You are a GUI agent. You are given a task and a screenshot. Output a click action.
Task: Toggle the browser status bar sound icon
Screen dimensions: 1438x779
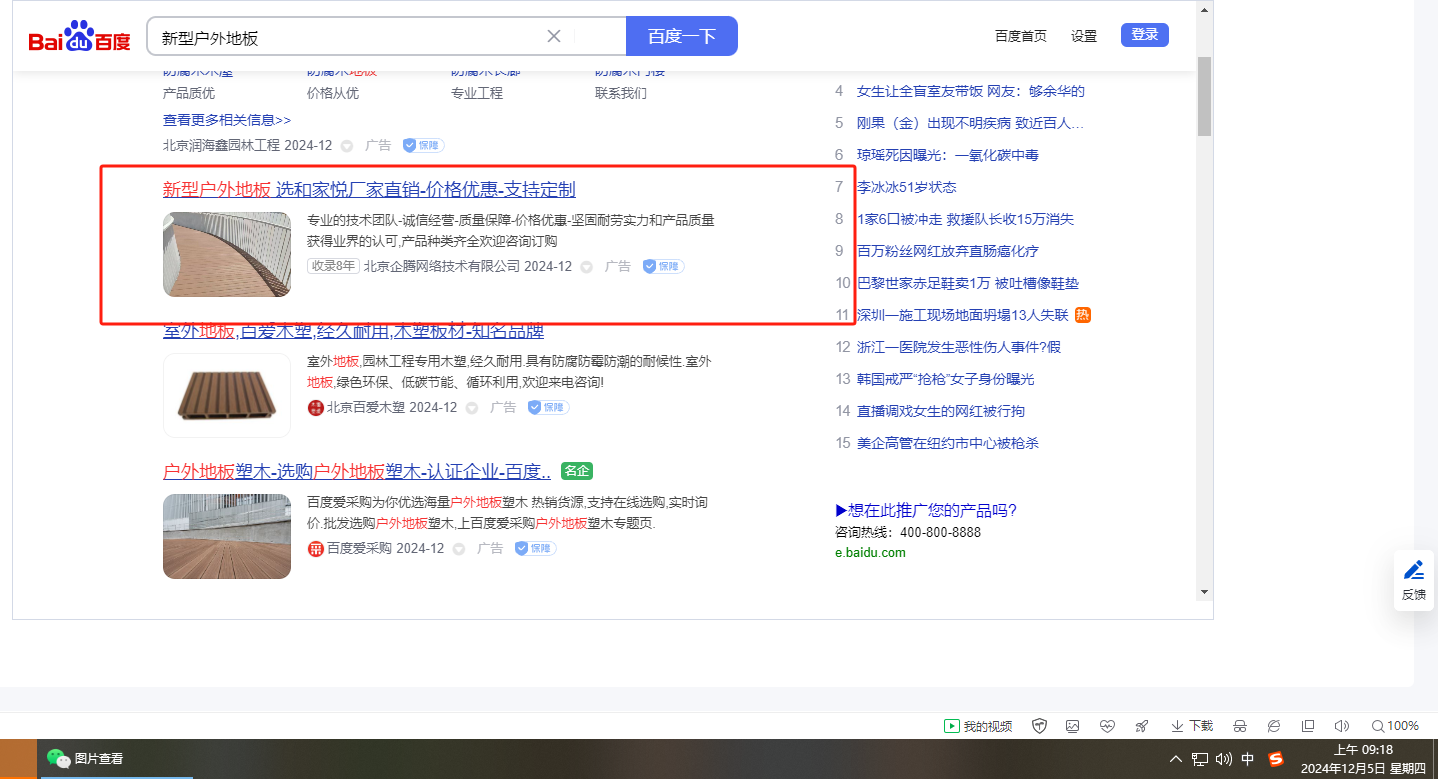(1342, 726)
